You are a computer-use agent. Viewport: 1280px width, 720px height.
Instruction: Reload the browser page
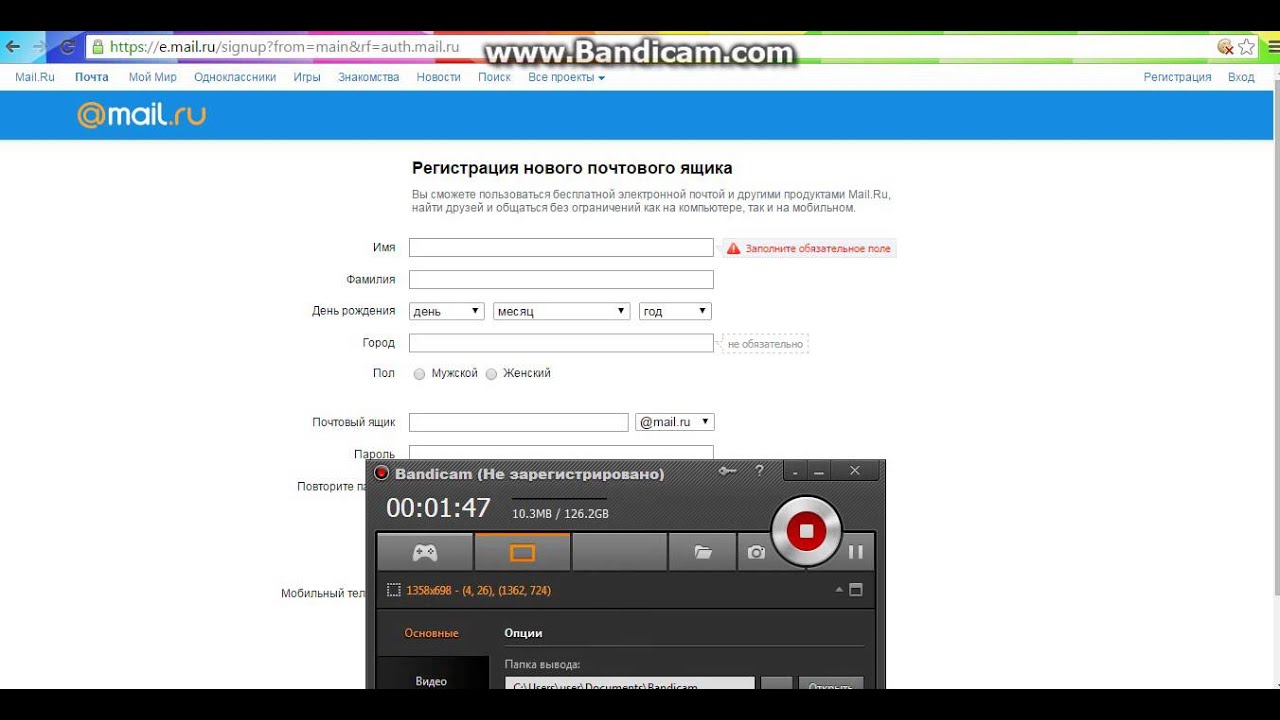(x=67, y=47)
